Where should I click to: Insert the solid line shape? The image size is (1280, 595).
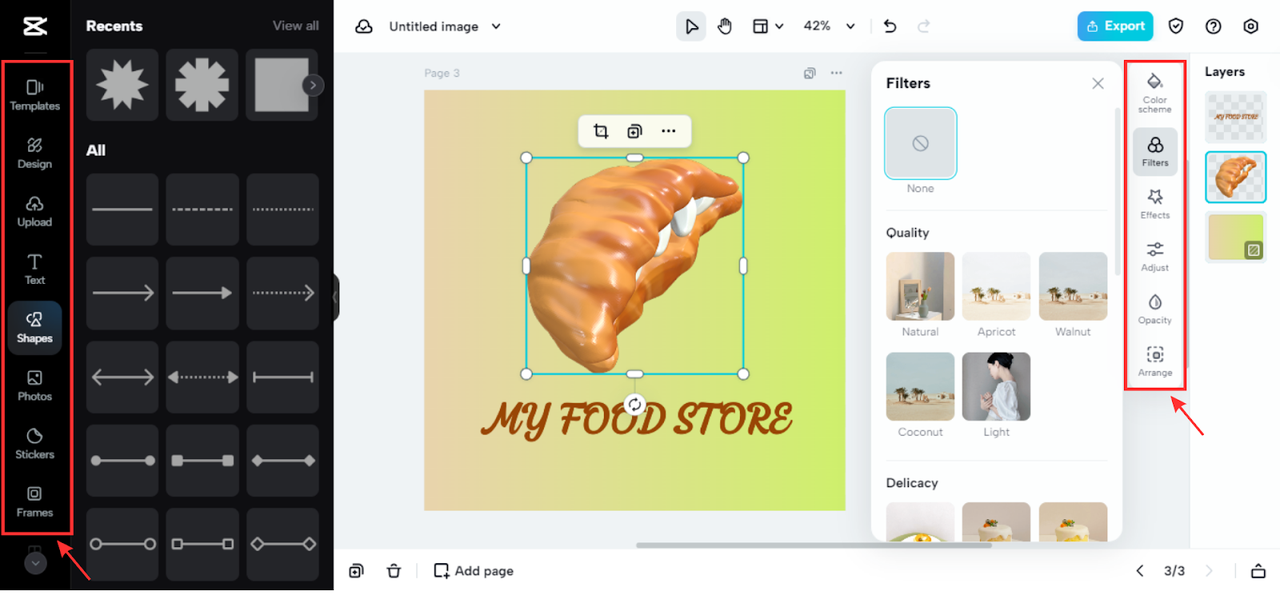coord(122,209)
